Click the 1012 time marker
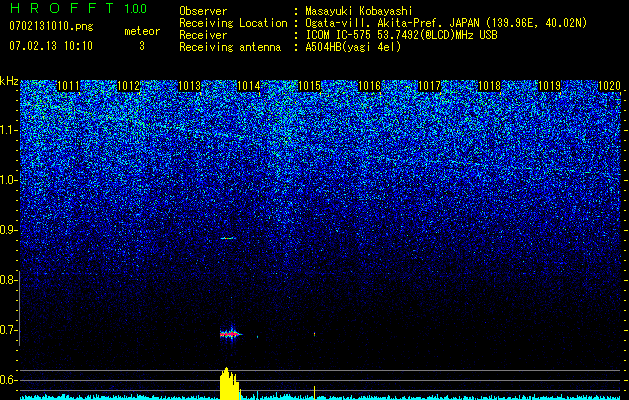The width and height of the screenshot is (629, 400). [129, 86]
